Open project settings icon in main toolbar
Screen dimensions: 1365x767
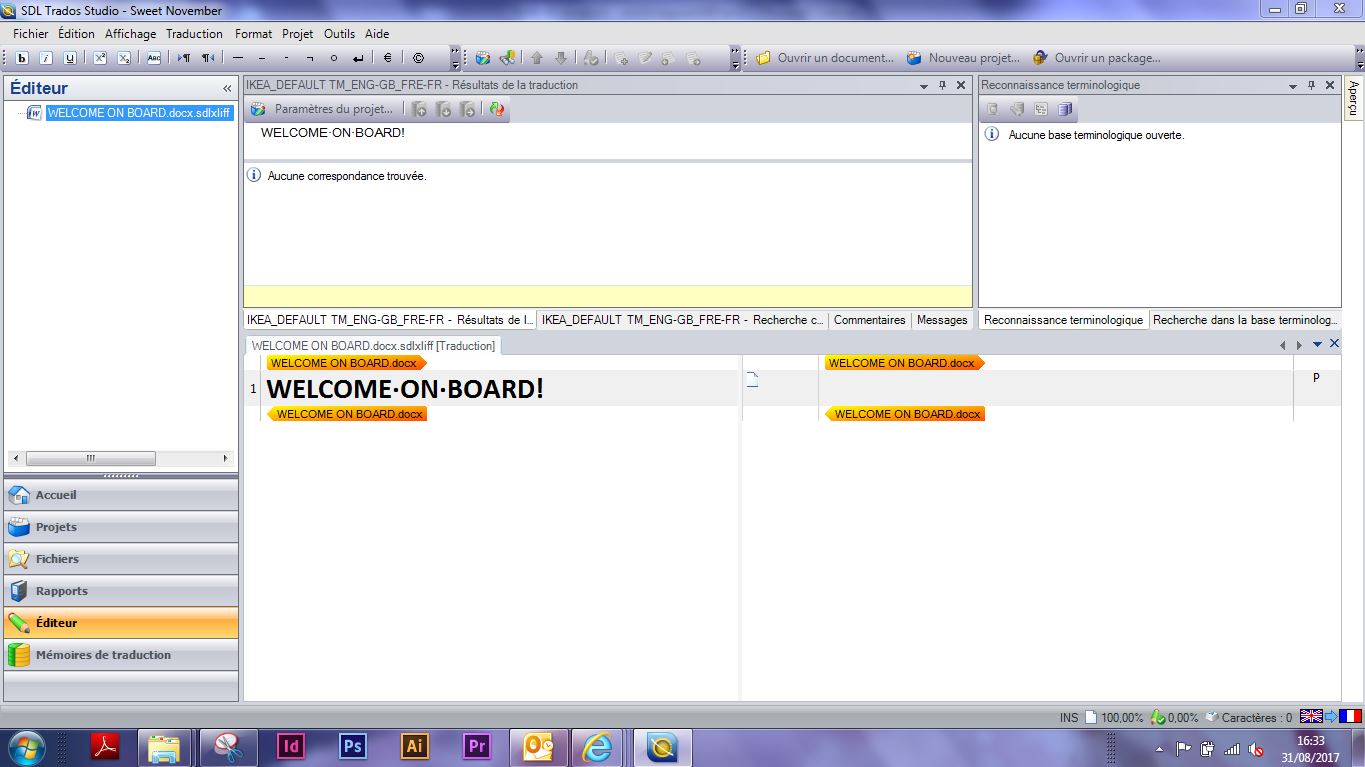click(x=483, y=58)
